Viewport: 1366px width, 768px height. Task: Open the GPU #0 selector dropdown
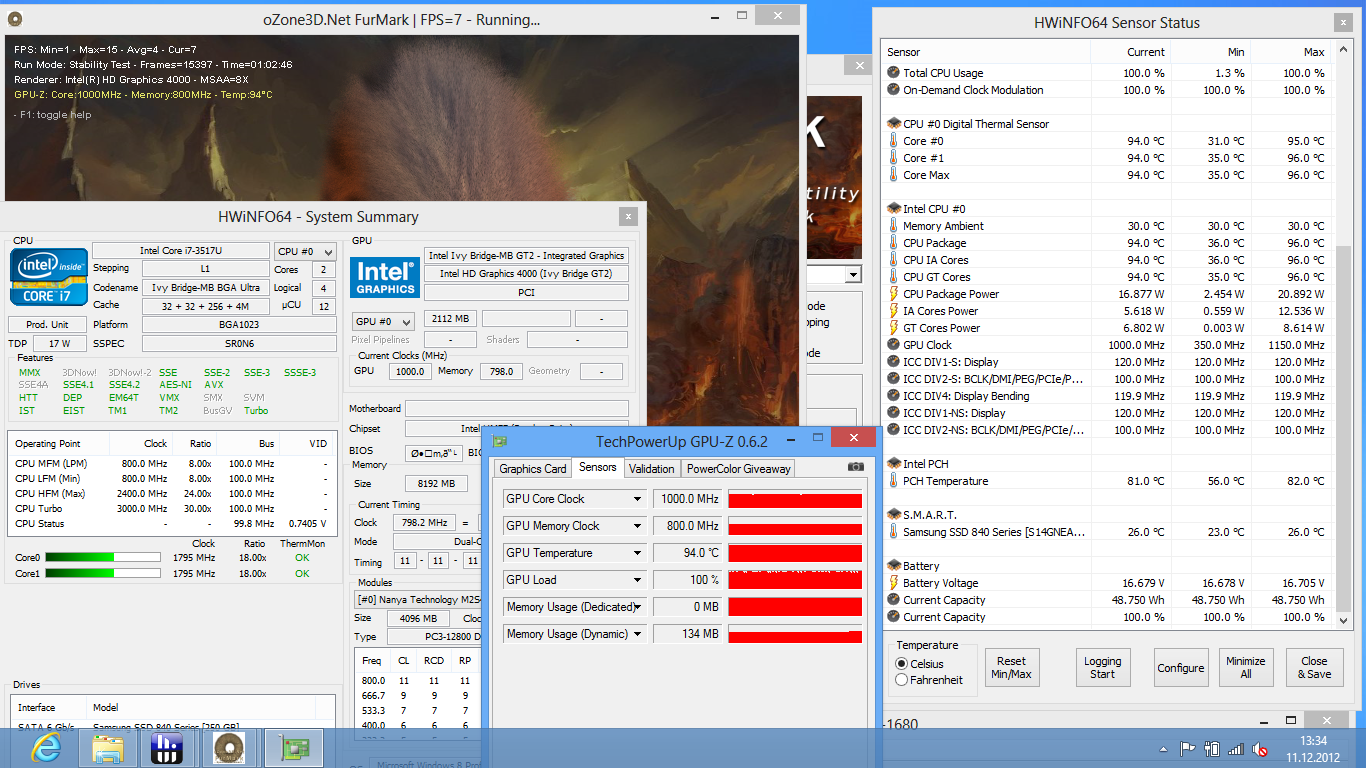point(384,322)
